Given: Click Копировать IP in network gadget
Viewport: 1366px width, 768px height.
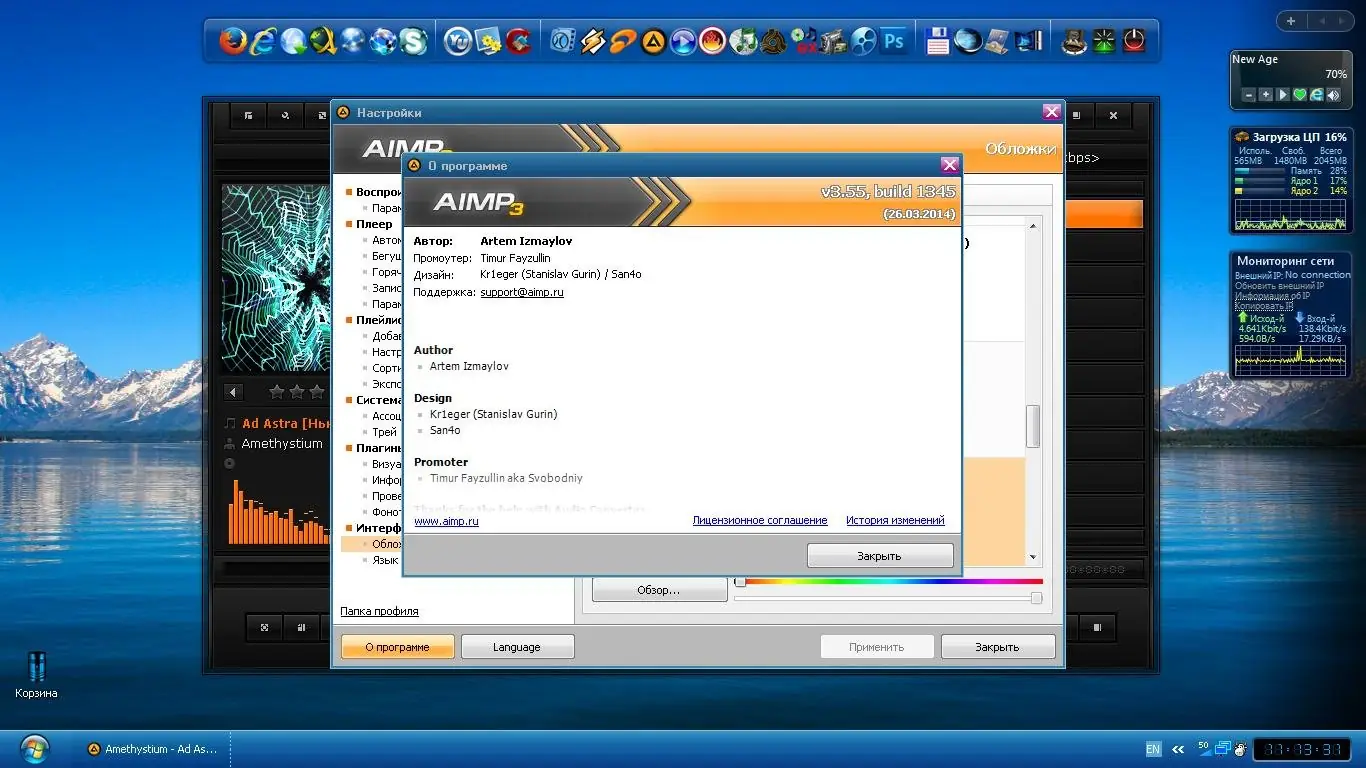Looking at the screenshot, I should click(1264, 306).
